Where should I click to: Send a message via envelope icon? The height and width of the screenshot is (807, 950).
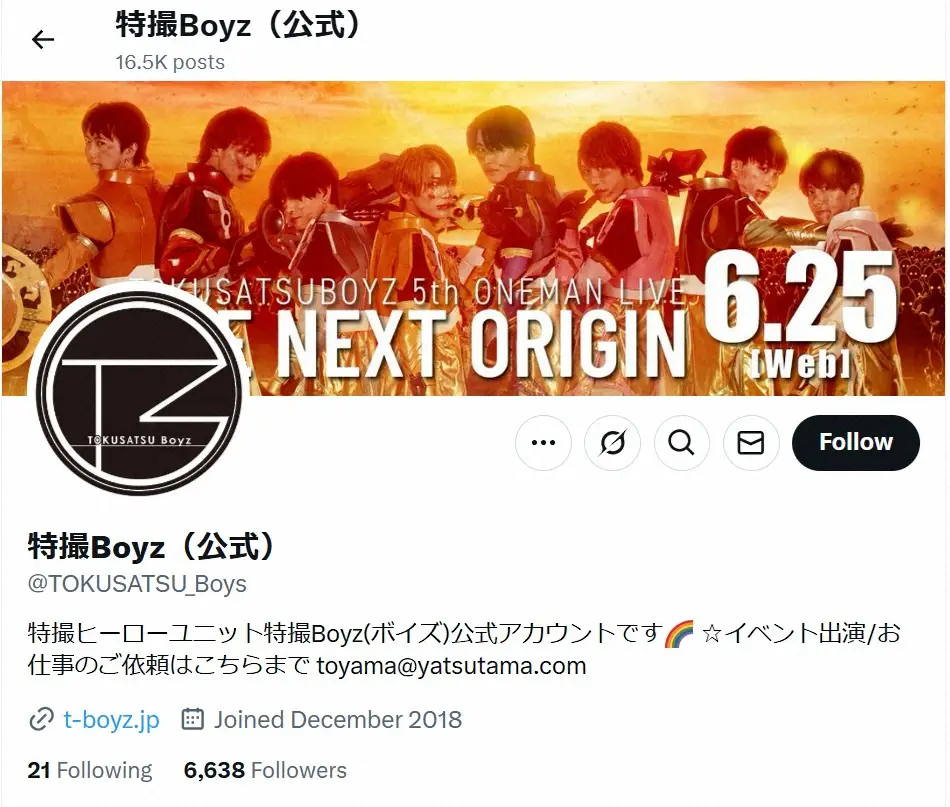(751, 443)
